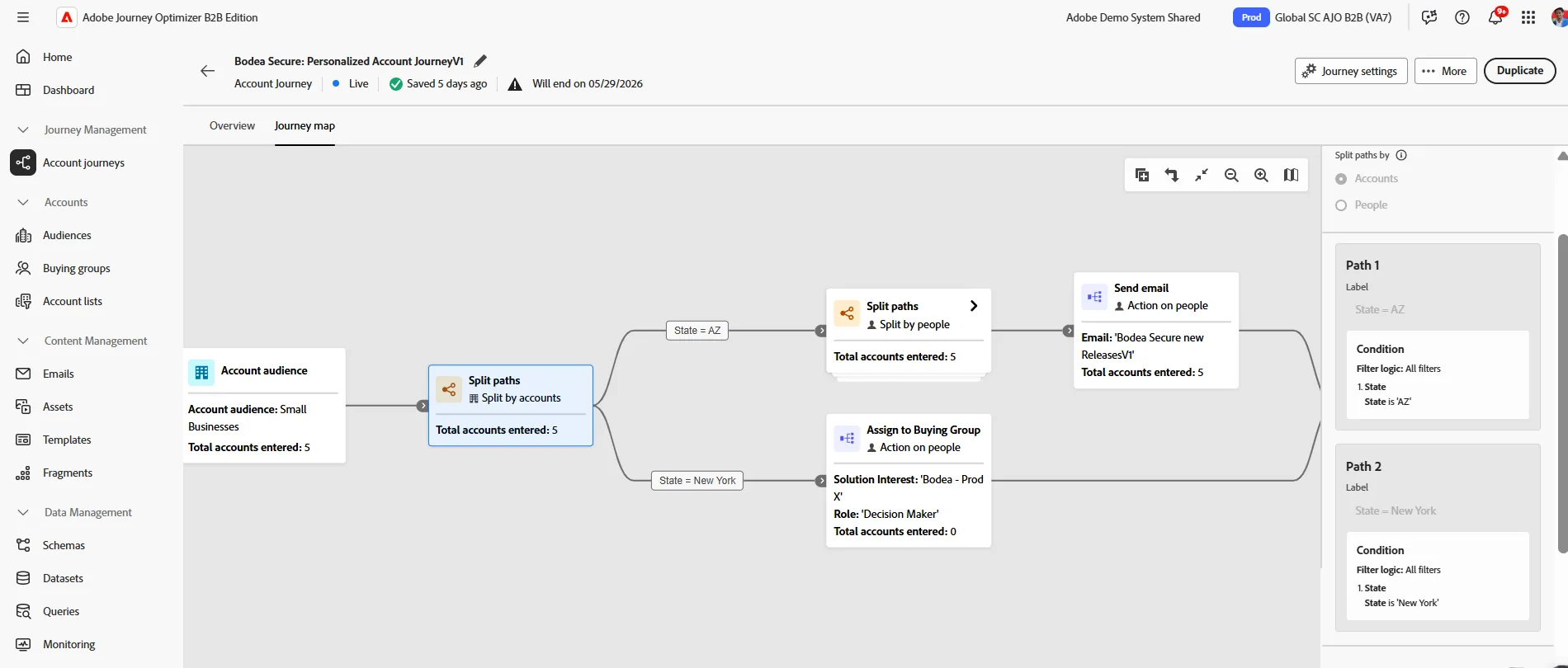Image resolution: width=1568 pixels, height=668 pixels.
Task: Select the Accounts radio option
Action: 1341,179
